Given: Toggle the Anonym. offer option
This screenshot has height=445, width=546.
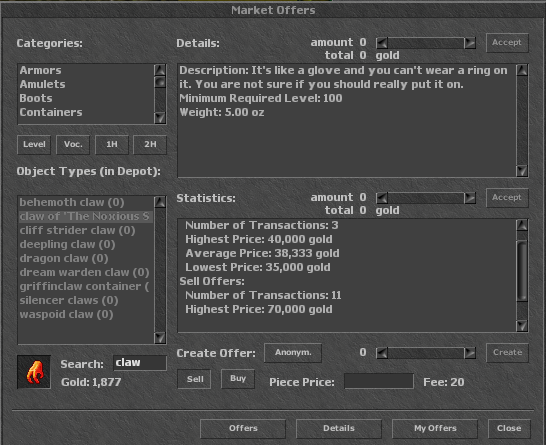Looking at the screenshot, I should tap(293, 353).
